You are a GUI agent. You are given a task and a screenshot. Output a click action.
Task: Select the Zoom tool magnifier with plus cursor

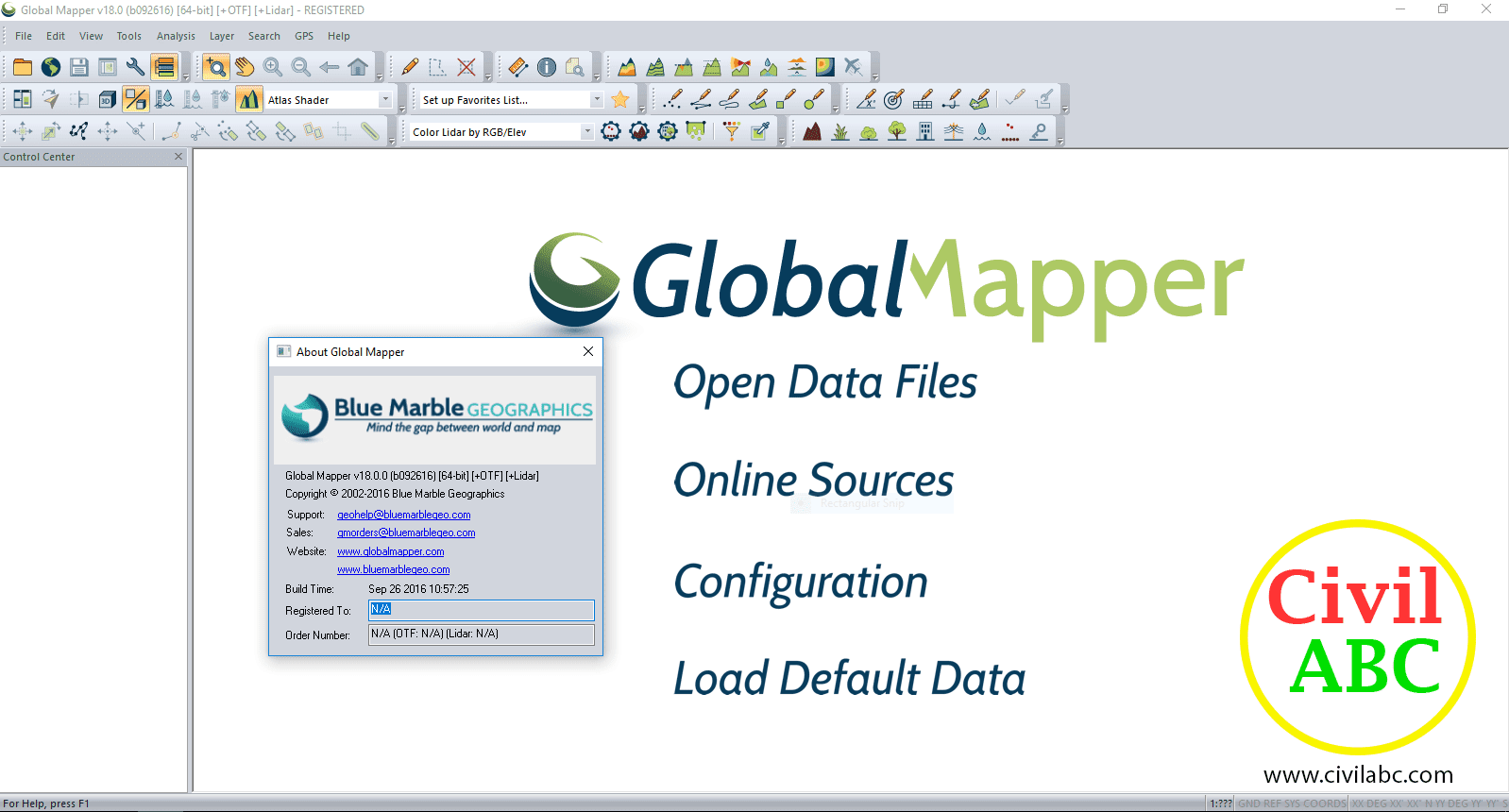tap(216, 67)
